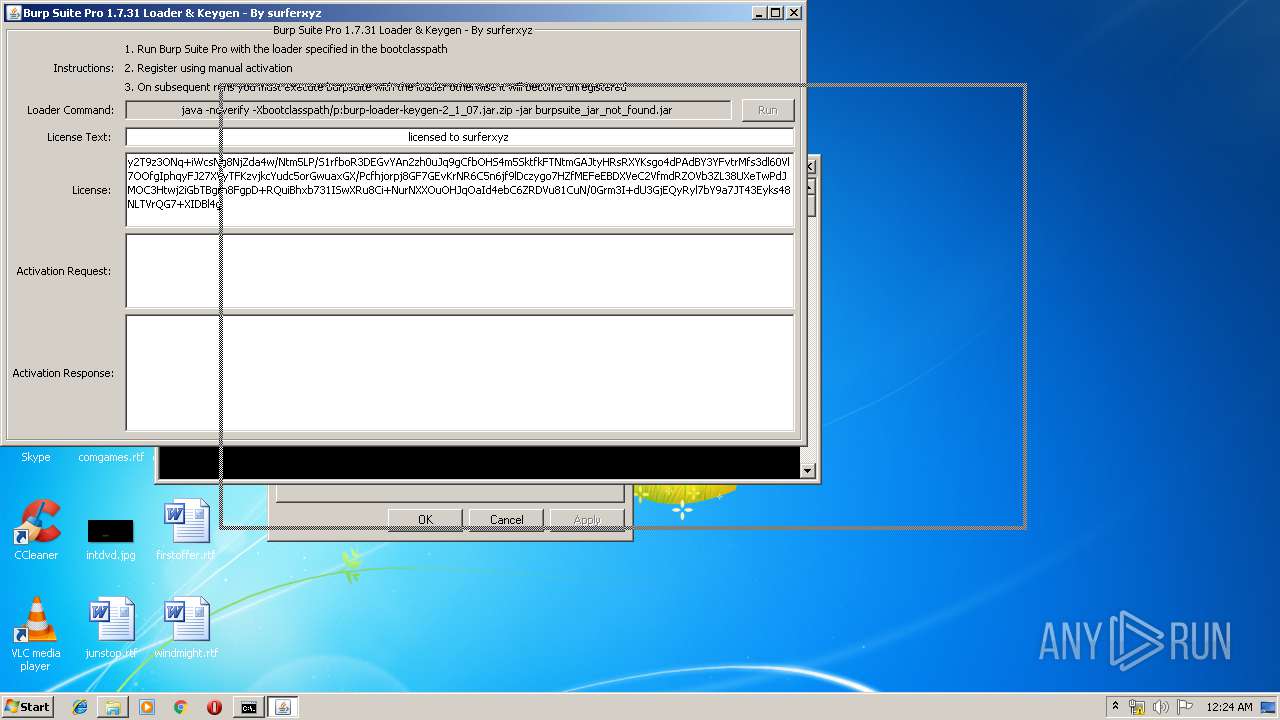Click the comgames.rtf desktop file label
The image size is (1280, 720).
[x=111, y=457]
